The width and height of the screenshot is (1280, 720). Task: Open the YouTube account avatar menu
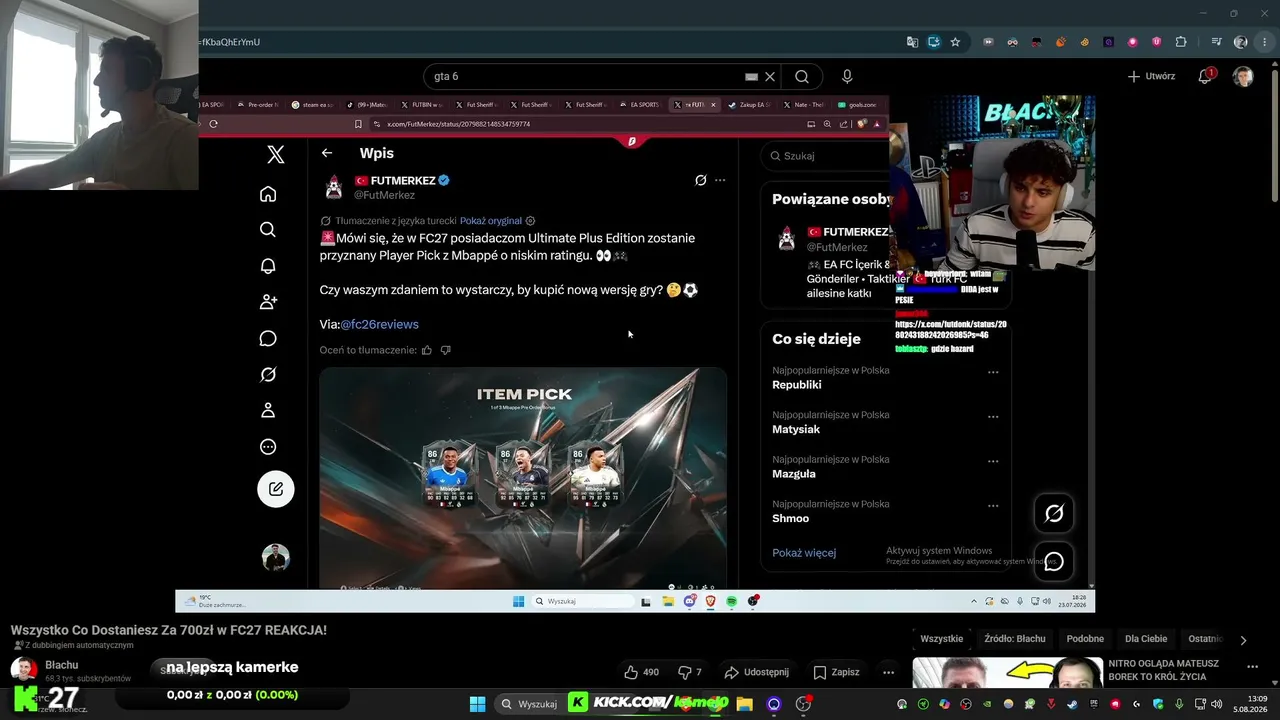tap(1243, 76)
